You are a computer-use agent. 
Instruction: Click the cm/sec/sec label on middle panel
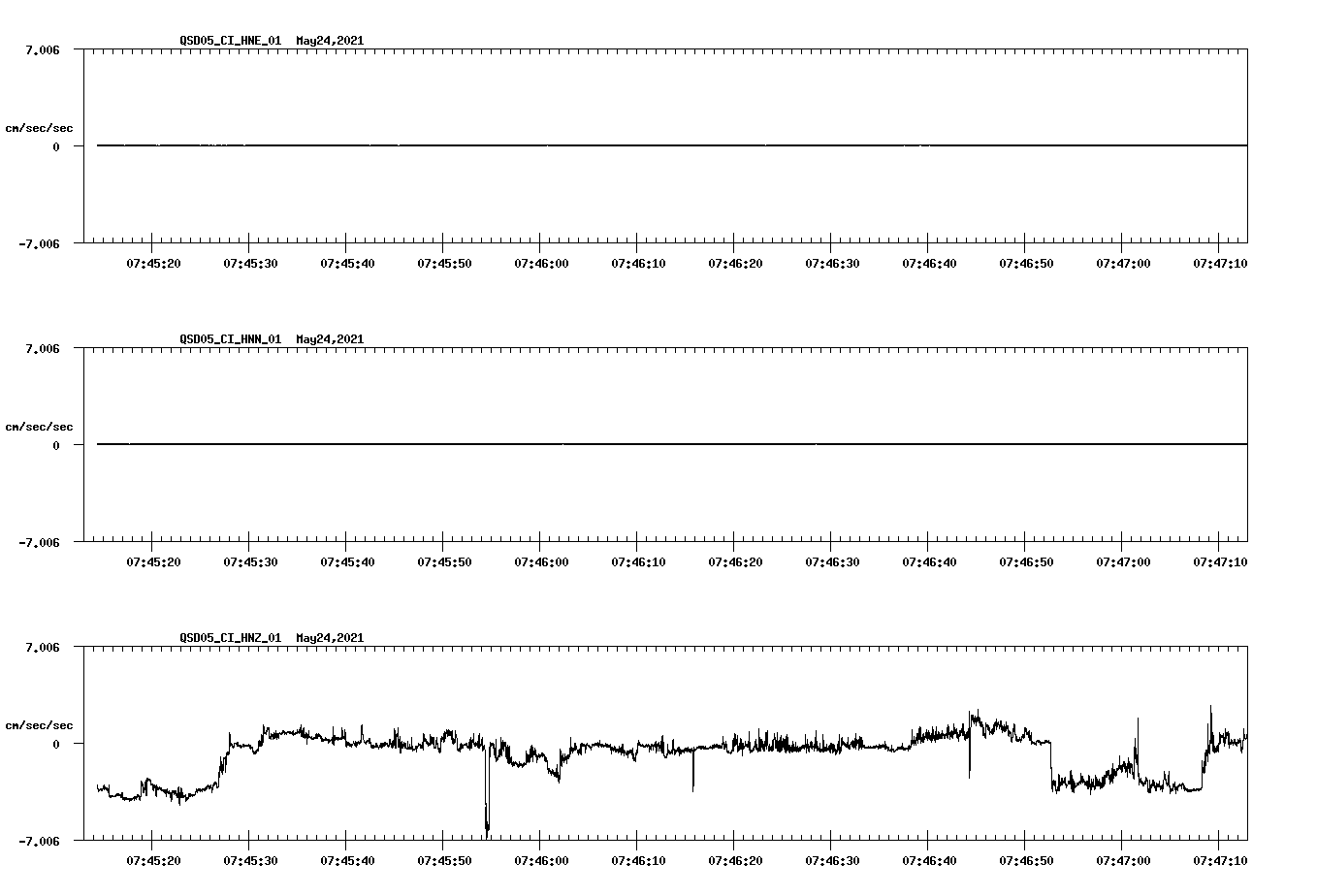[x=39, y=426]
